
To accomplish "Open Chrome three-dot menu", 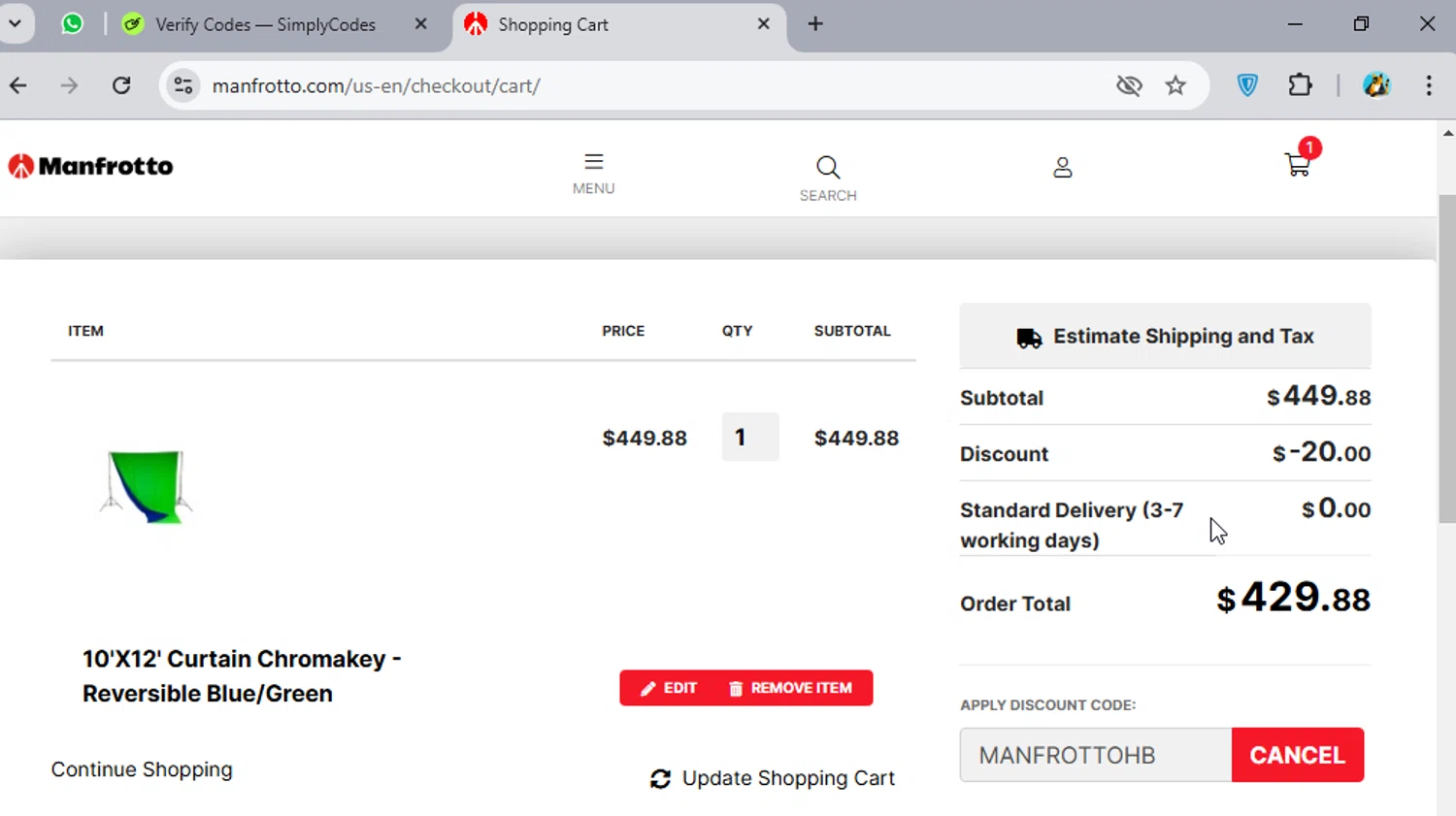I will [x=1429, y=85].
